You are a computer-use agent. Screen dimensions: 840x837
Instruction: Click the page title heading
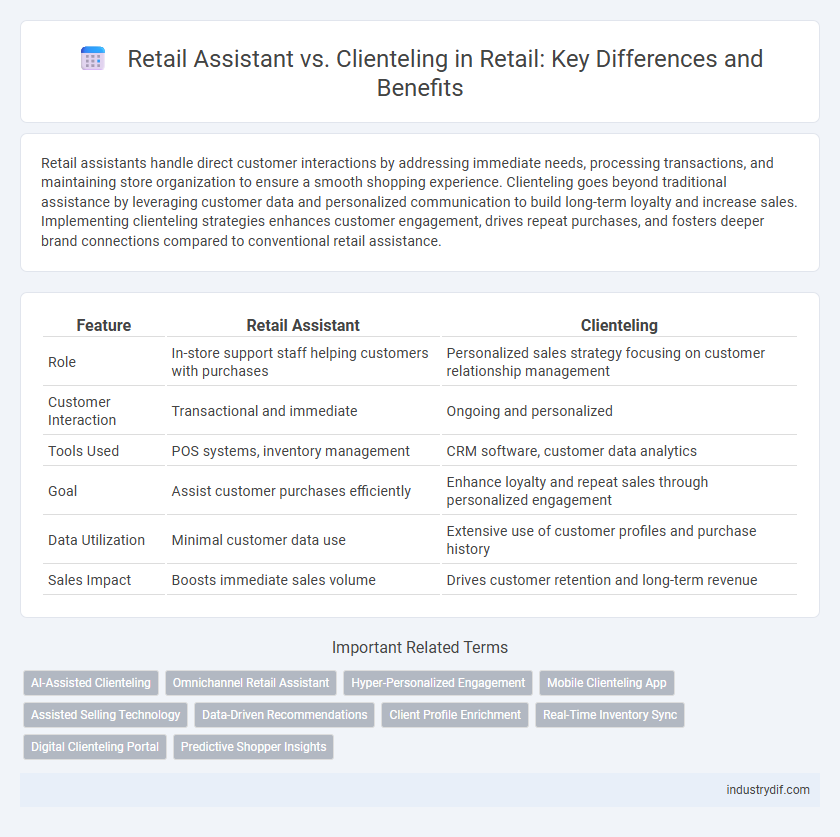coord(445,73)
